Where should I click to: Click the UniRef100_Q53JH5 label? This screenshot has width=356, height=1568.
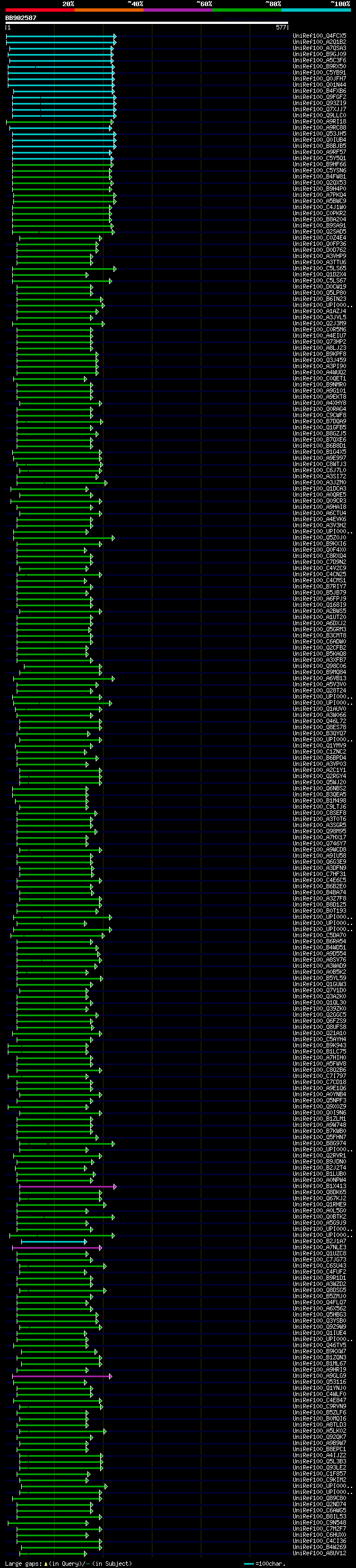point(319,134)
